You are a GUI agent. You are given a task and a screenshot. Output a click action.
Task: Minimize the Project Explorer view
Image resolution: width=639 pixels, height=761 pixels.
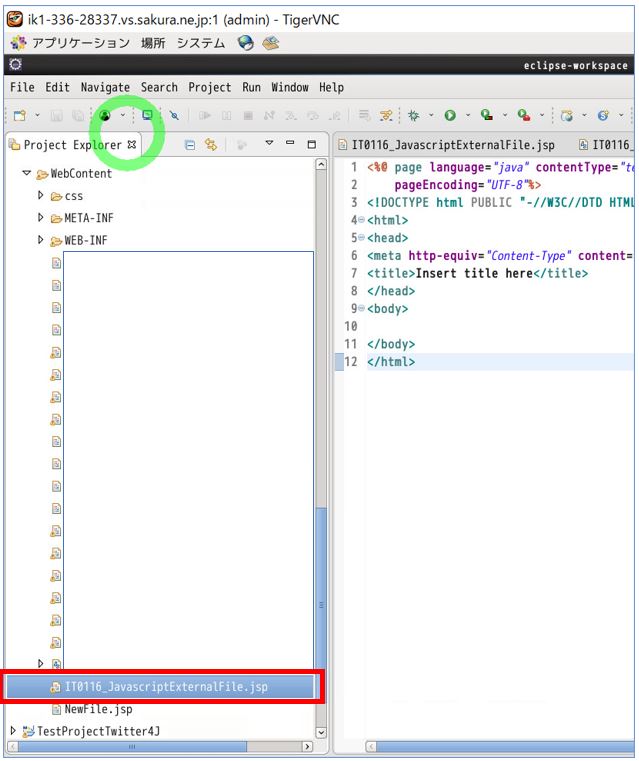(290, 143)
